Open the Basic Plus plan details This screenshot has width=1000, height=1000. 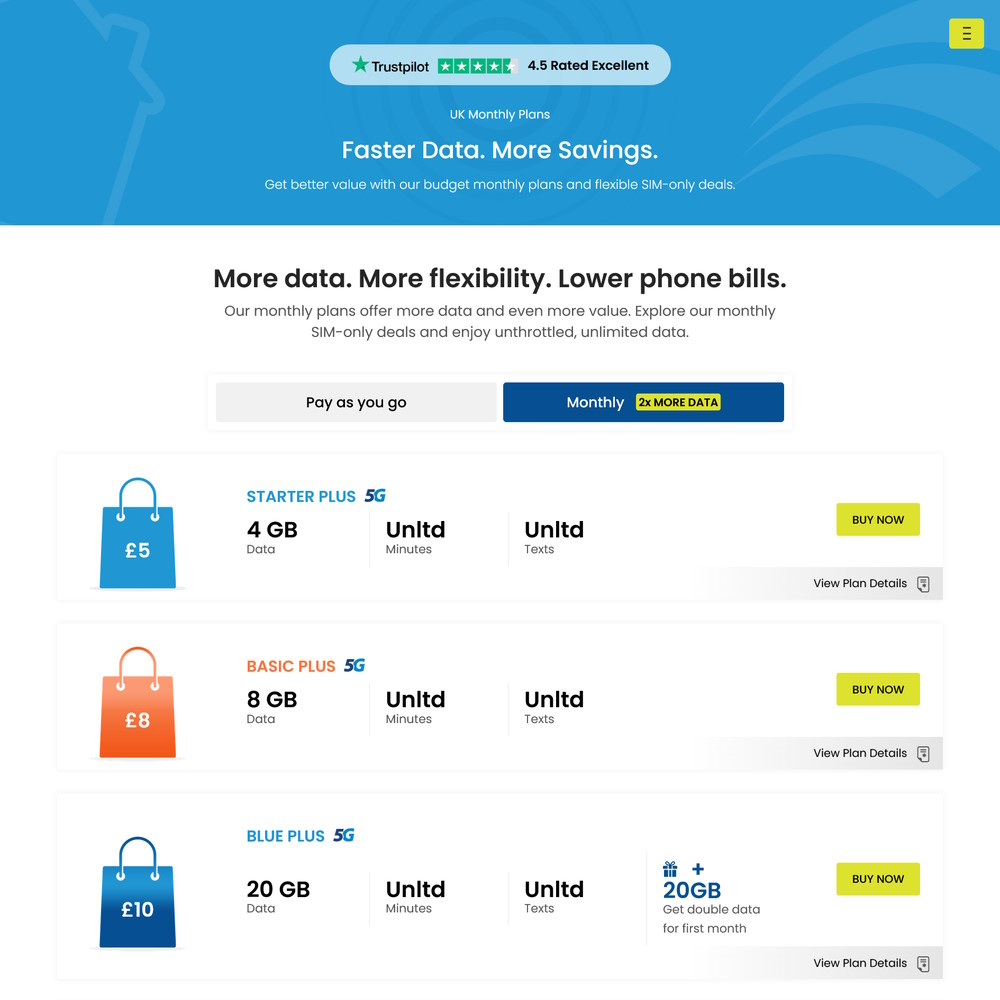point(859,753)
